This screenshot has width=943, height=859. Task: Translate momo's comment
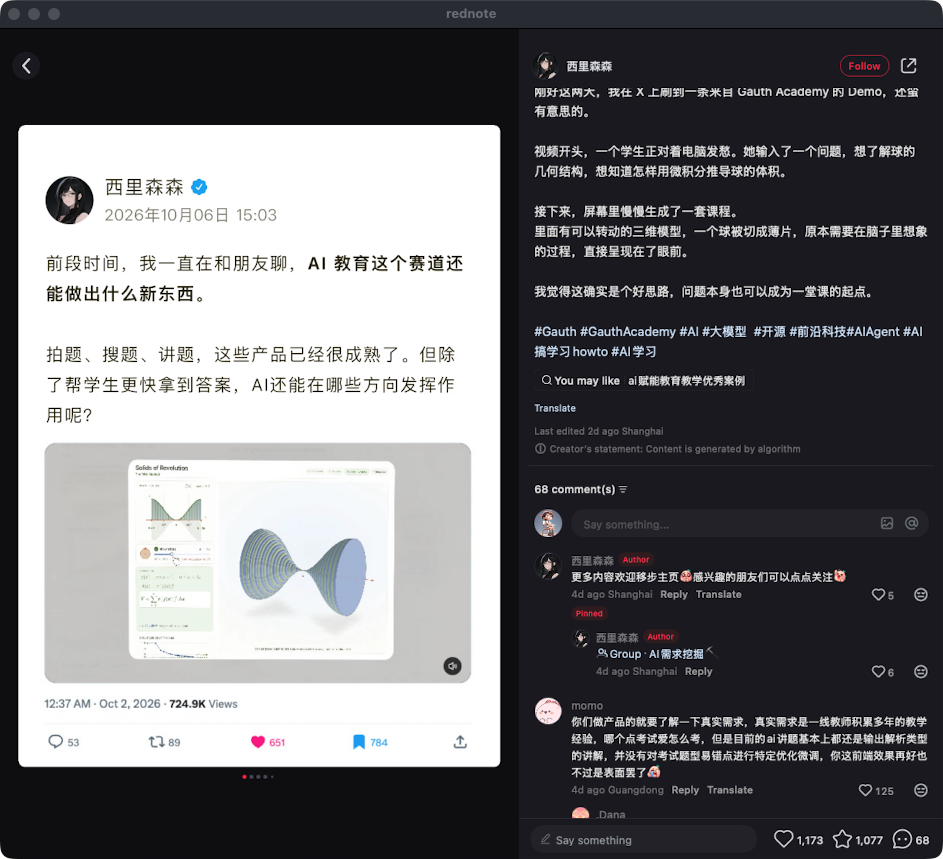pyautogui.click(x=730, y=790)
